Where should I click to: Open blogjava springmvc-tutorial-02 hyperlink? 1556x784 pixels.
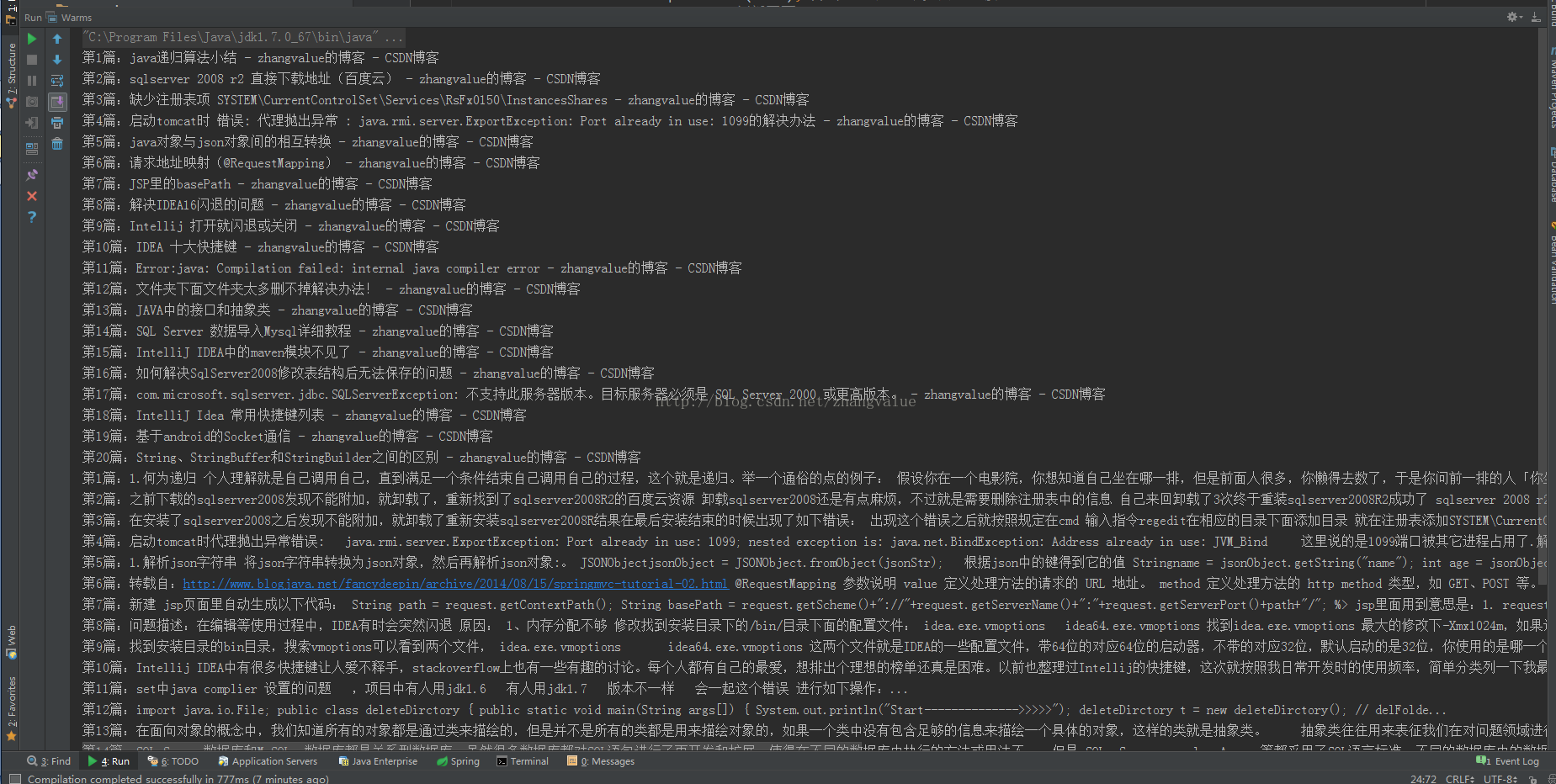point(455,583)
